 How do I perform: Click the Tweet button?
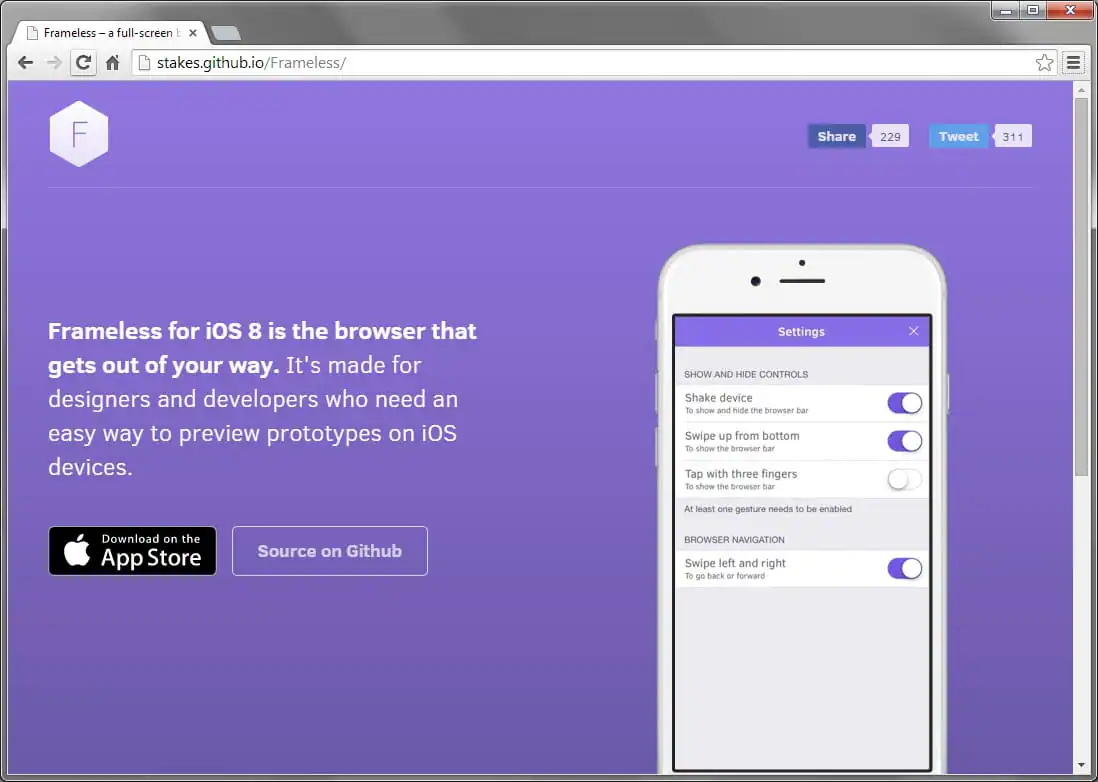959,137
